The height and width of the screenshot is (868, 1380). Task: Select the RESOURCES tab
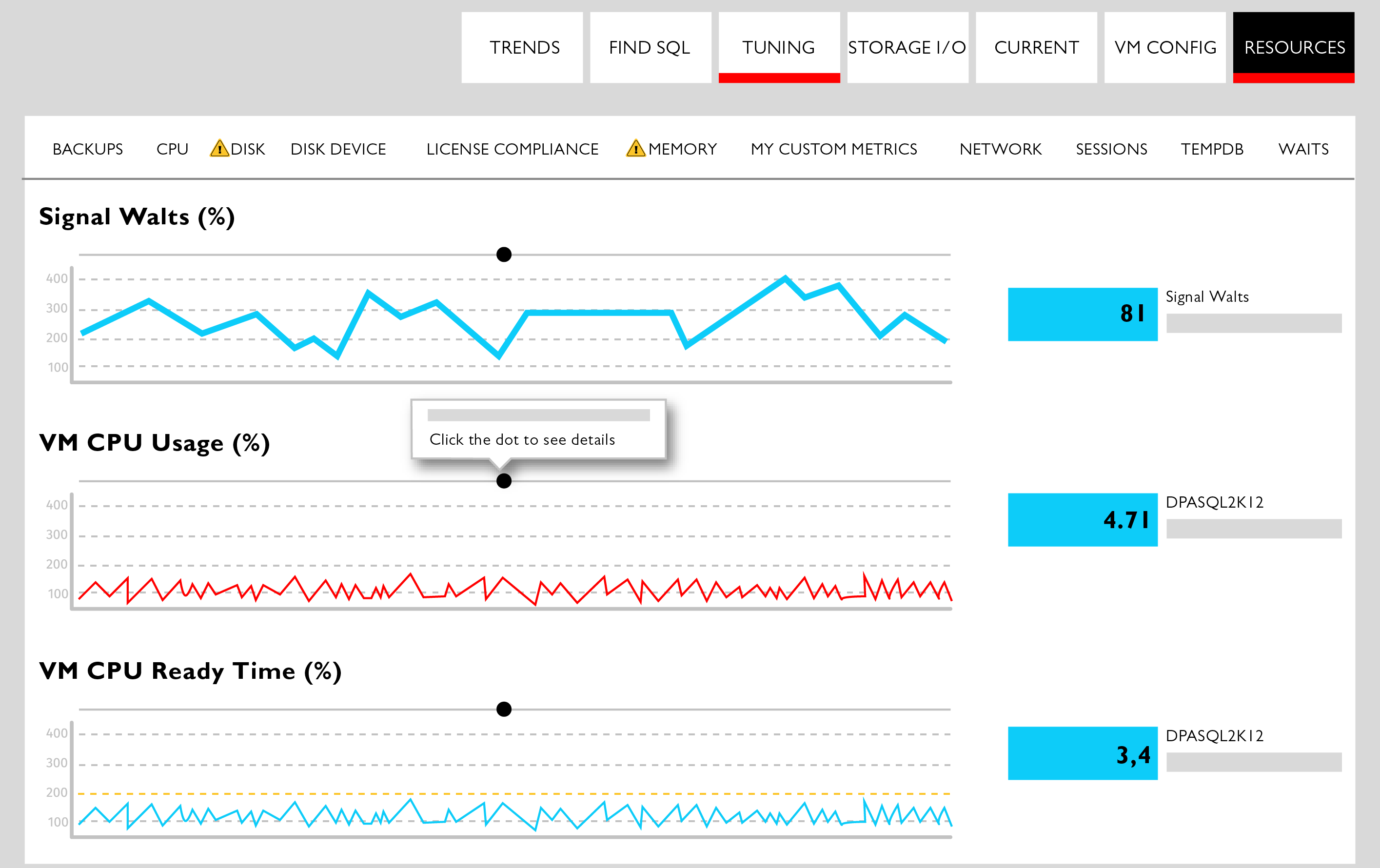point(1294,48)
